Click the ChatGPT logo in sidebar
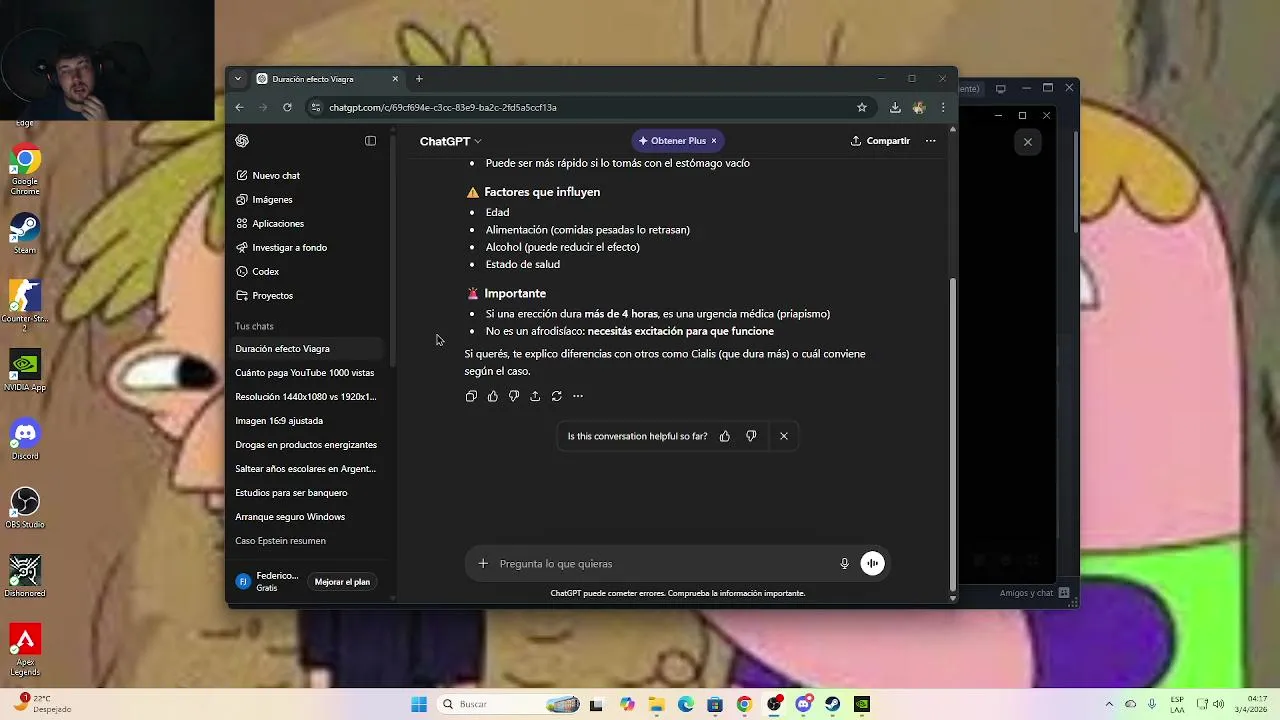Image resolution: width=1280 pixels, height=720 pixels. click(242, 141)
